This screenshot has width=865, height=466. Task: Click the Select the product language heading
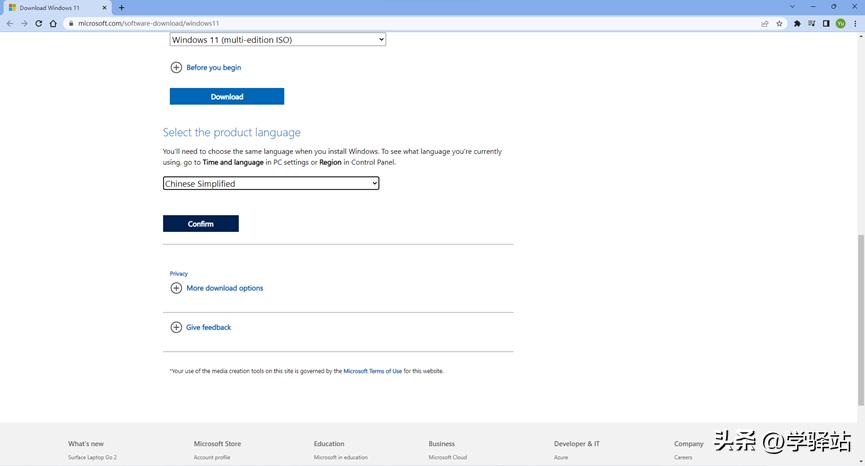232,132
